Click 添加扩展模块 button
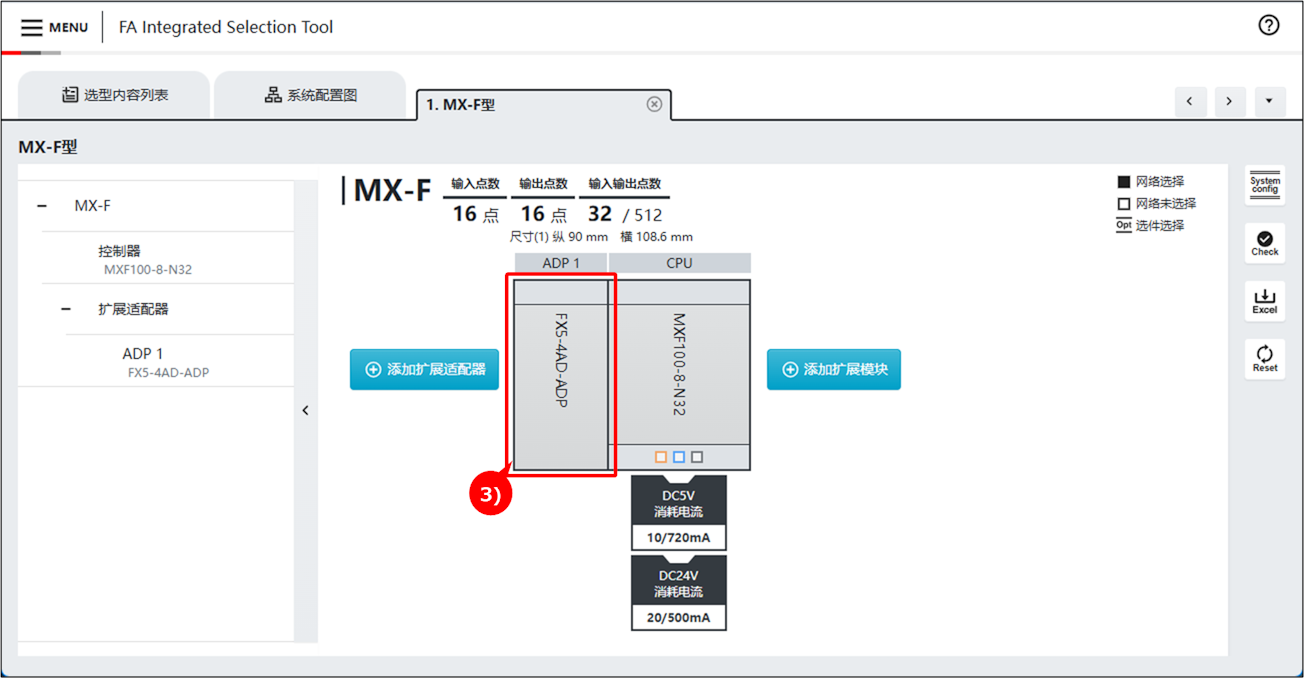Image resolution: width=1304 pixels, height=678 pixels. [x=833, y=369]
